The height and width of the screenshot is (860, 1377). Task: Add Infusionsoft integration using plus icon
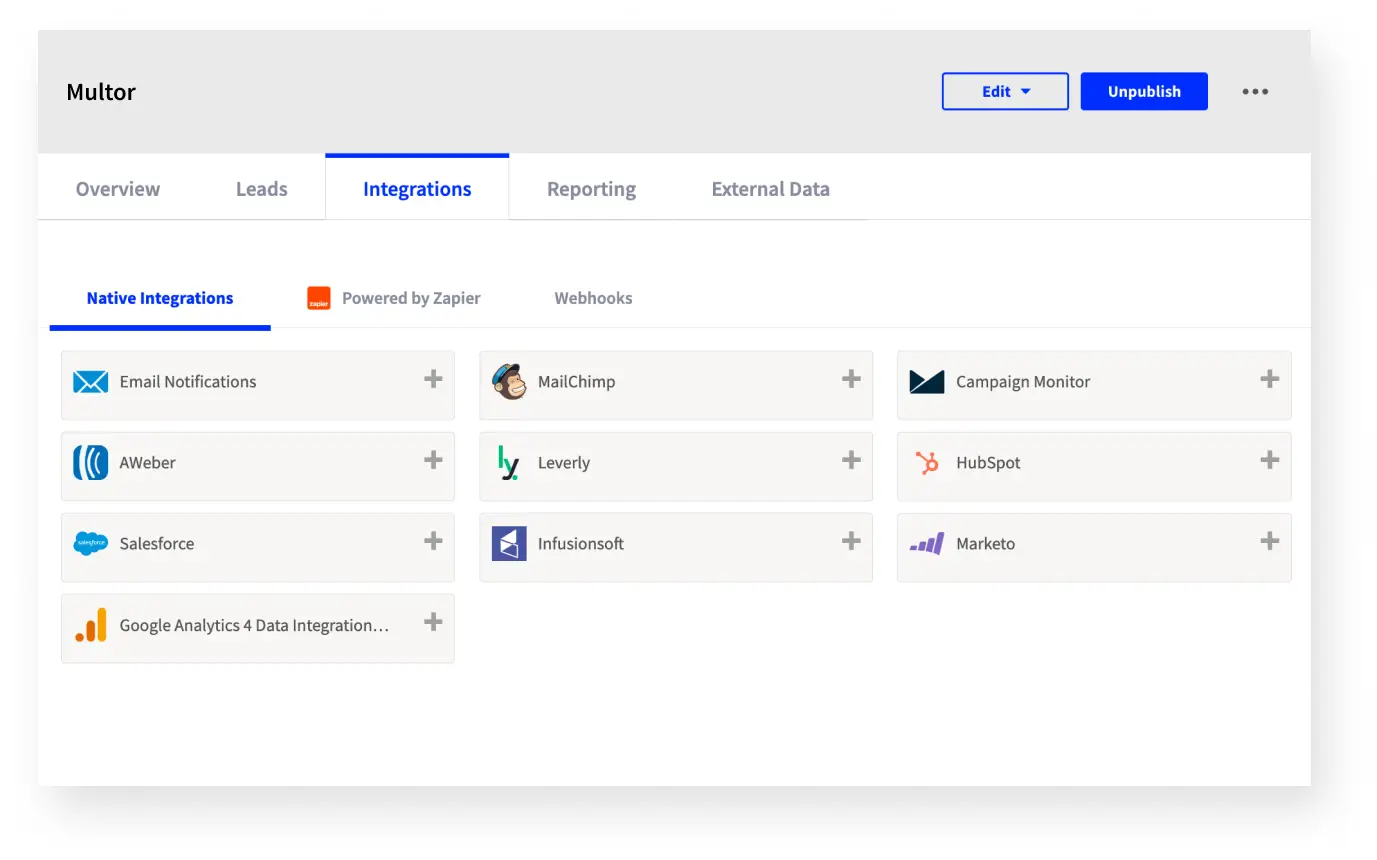pyautogui.click(x=851, y=541)
